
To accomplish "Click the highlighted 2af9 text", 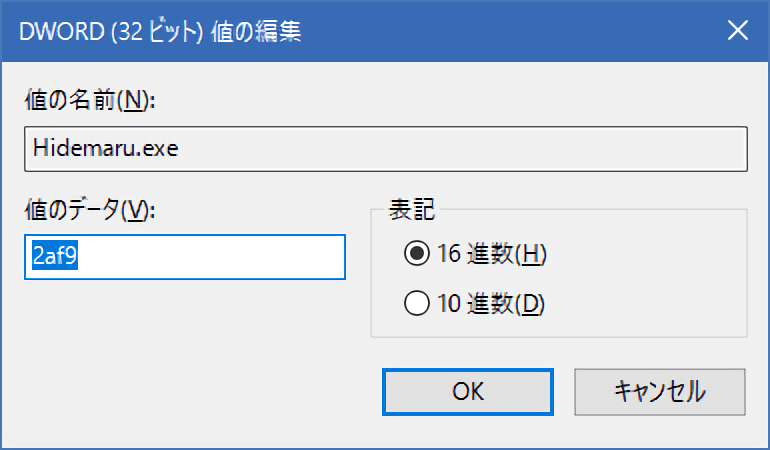I will coord(55,257).
